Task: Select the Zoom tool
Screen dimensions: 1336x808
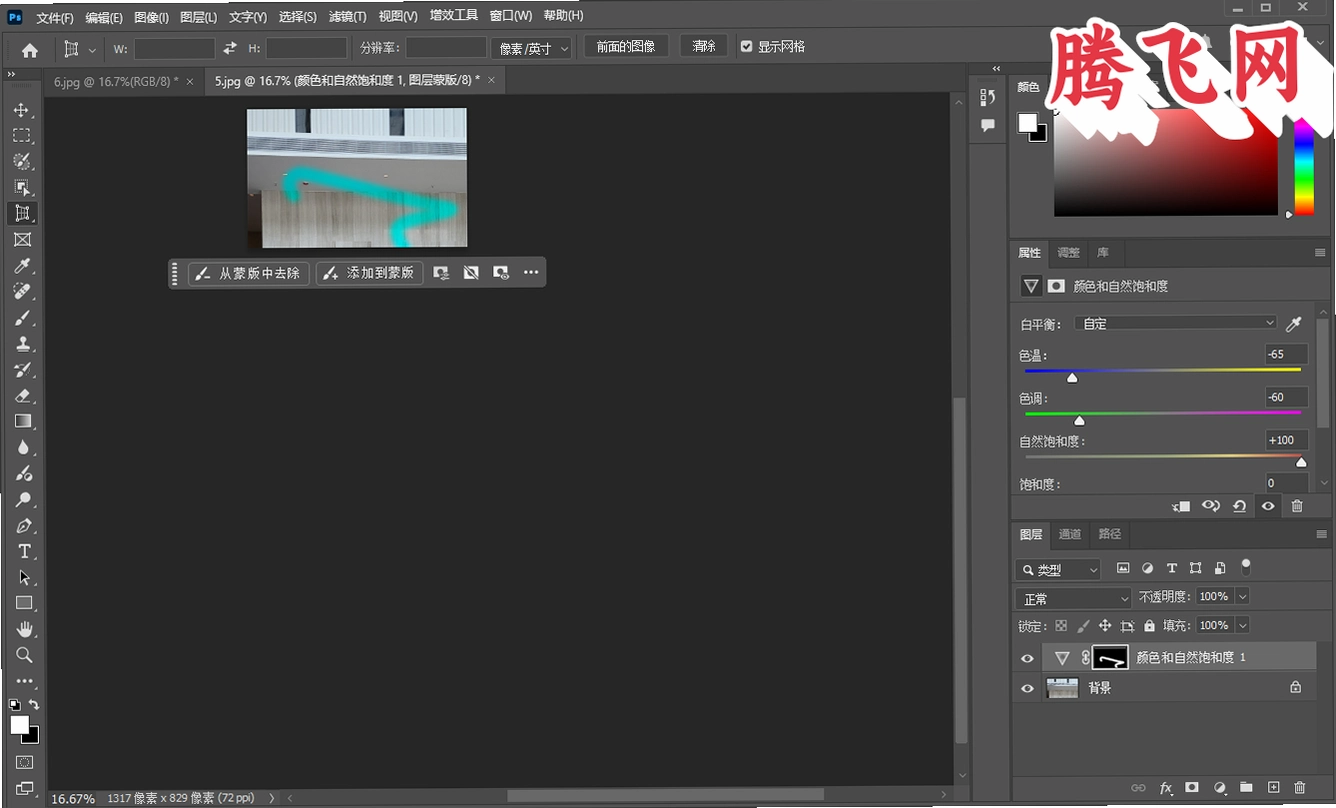Action: point(22,655)
